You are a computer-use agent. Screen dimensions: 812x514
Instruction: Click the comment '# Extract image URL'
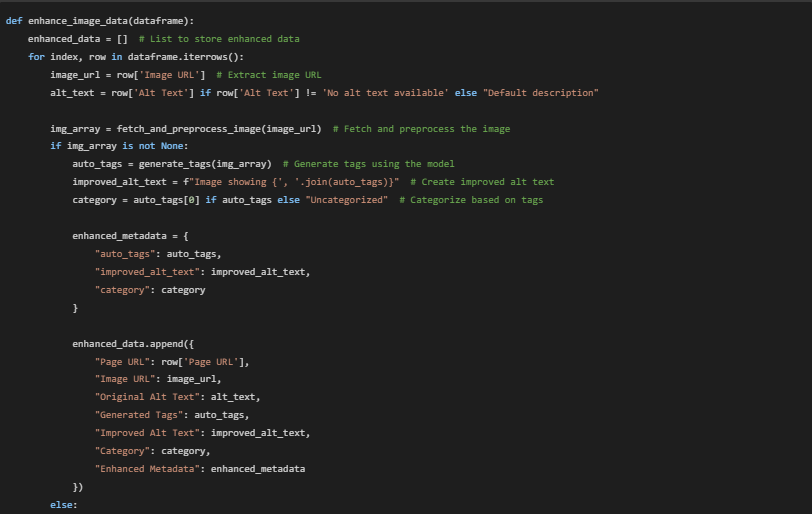coord(269,75)
